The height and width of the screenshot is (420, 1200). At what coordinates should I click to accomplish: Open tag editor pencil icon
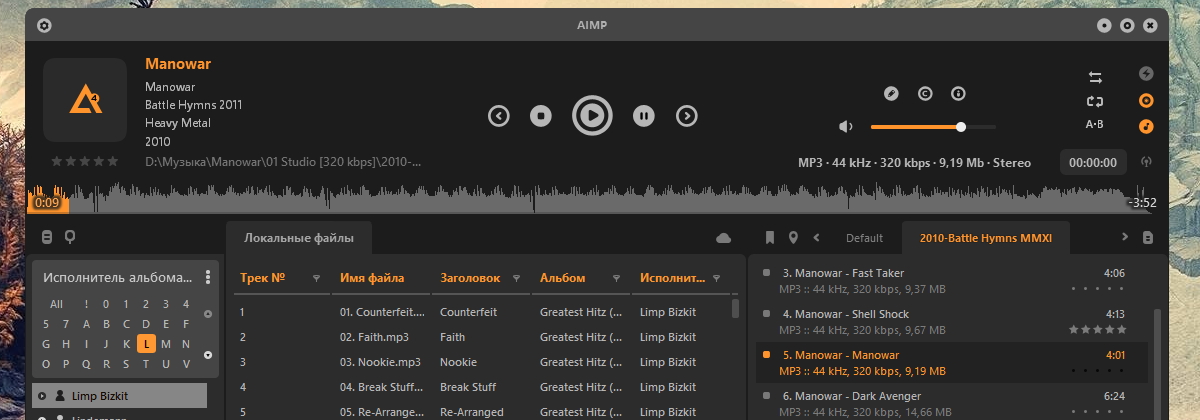tap(892, 93)
